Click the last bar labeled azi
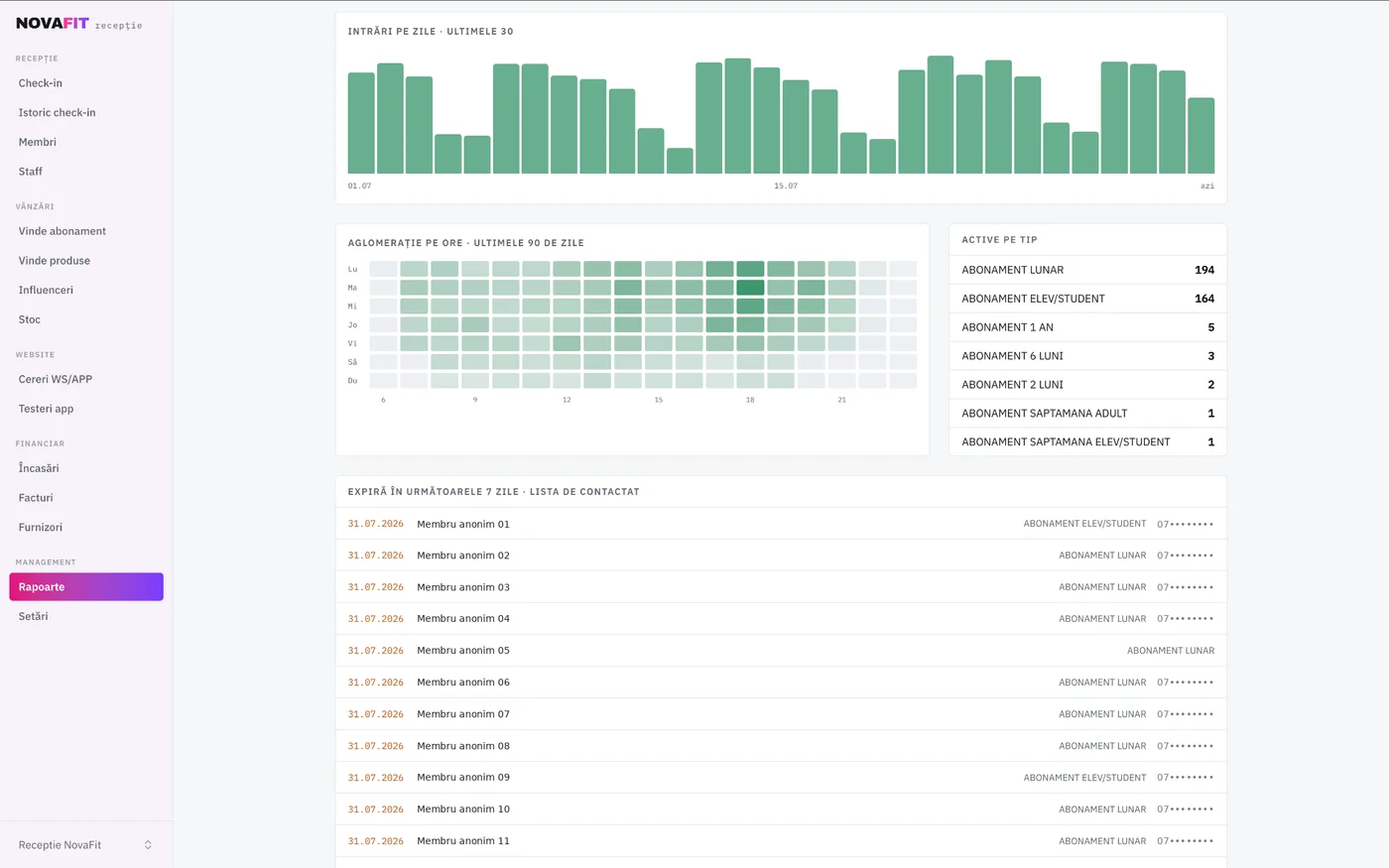1389x868 pixels. tap(1200, 136)
